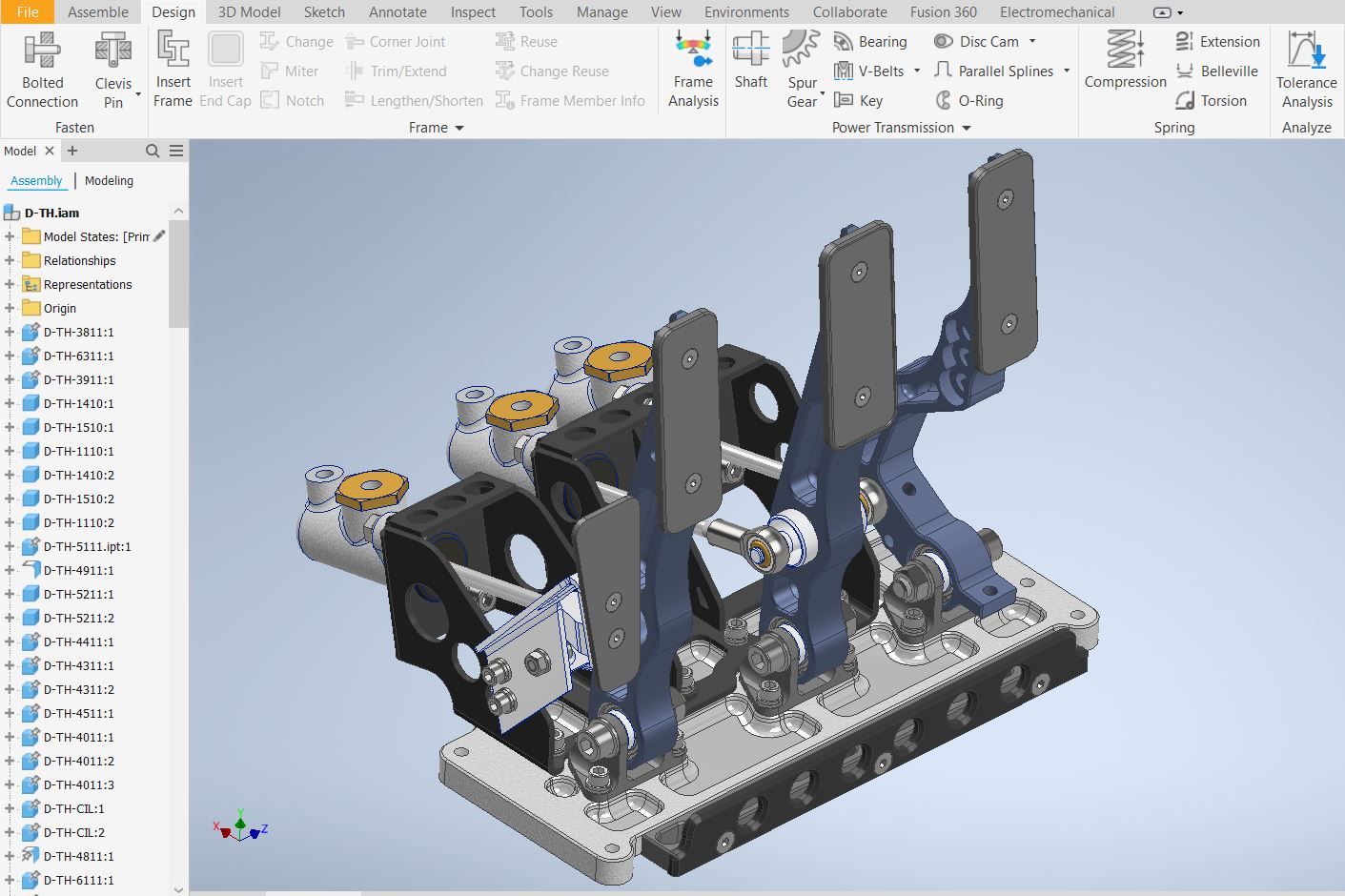This screenshot has width=1345, height=896.
Task: Open the Disc Cam generator
Action: pos(976,42)
